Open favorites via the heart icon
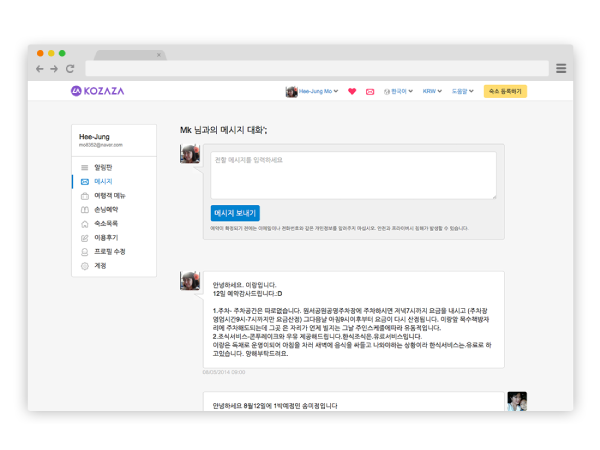 pos(352,91)
